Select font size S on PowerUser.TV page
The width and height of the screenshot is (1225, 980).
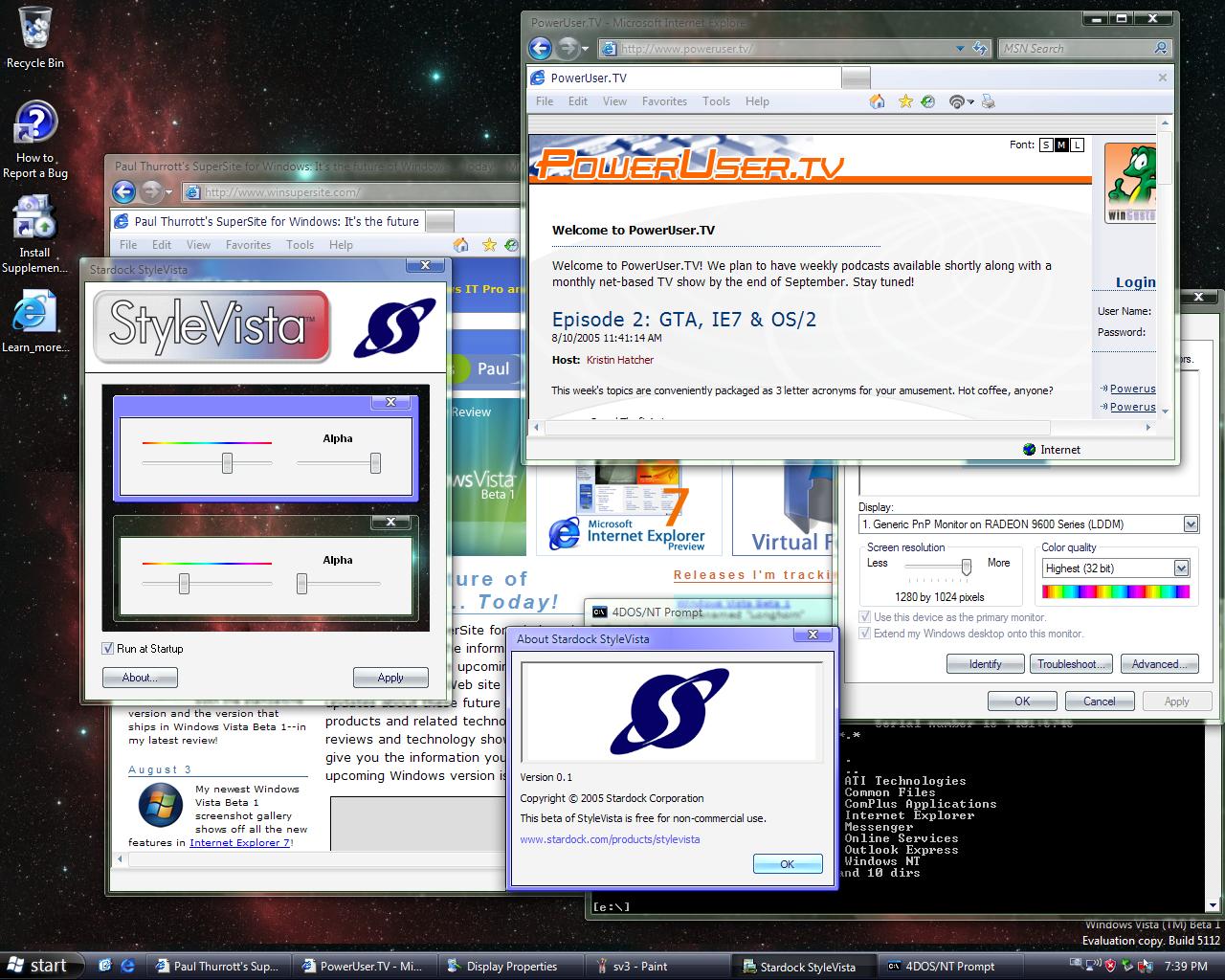pyautogui.click(x=1046, y=145)
